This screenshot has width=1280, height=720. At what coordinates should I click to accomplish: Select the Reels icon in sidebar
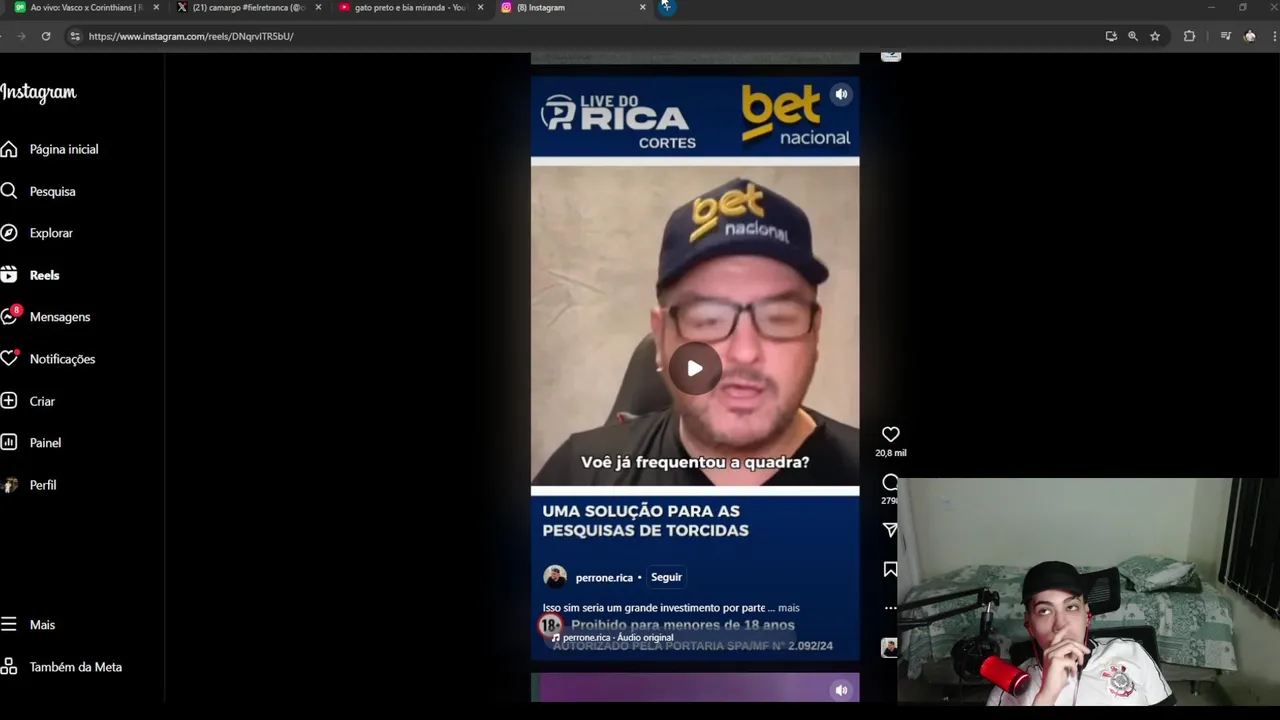pyautogui.click(x=9, y=275)
